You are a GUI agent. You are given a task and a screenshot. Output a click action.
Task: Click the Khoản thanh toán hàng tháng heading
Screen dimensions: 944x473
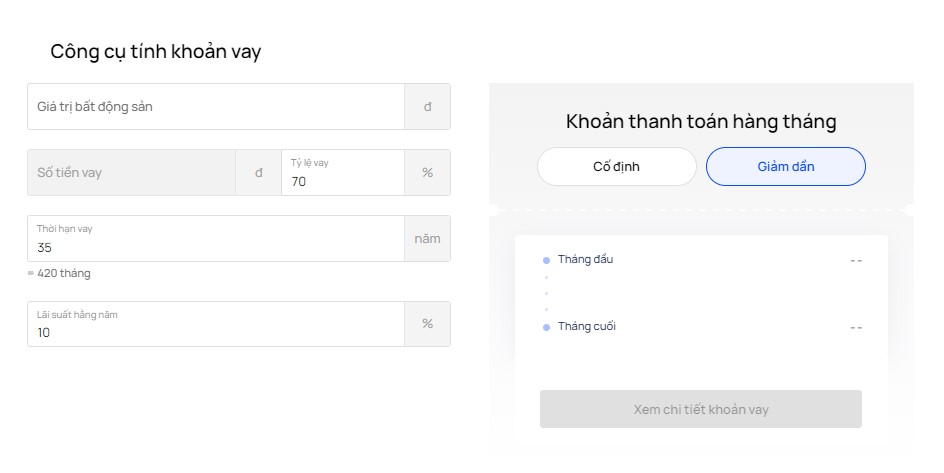click(x=701, y=122)
